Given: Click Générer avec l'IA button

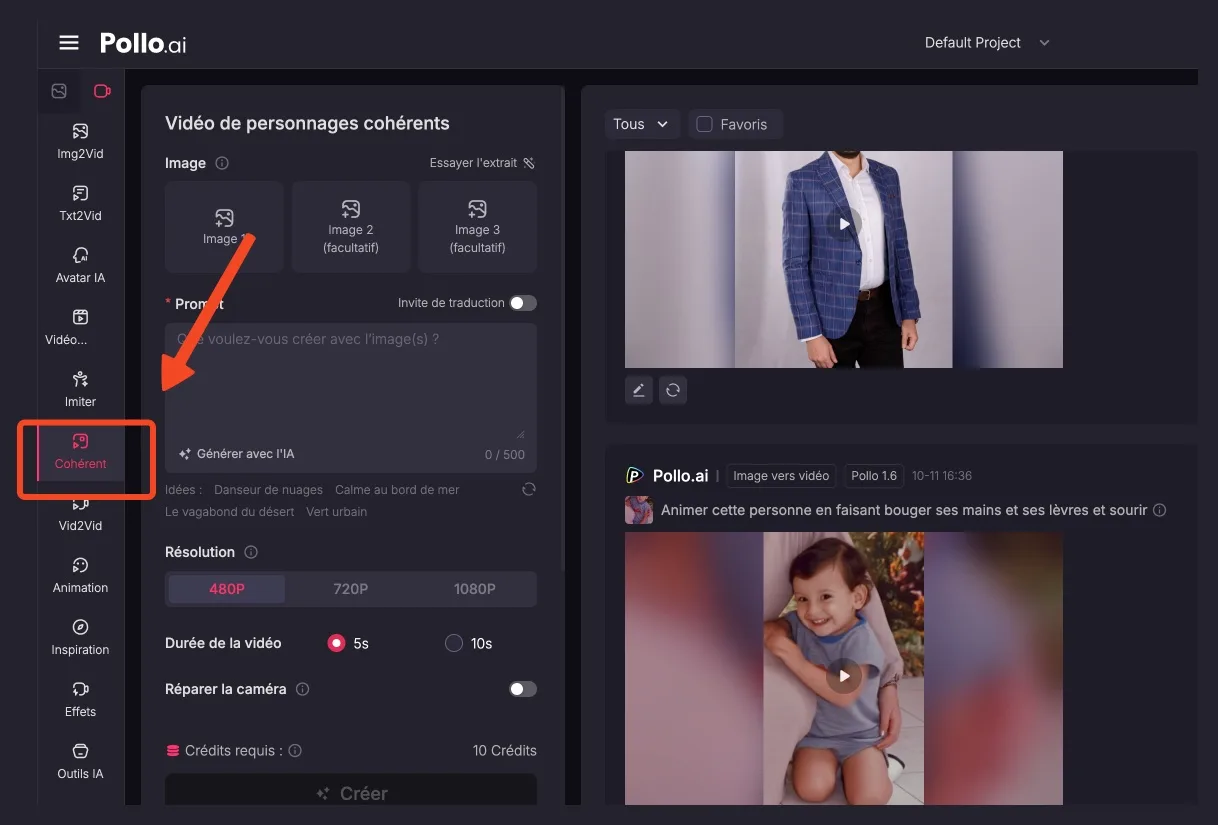Looking at the screenshot, I should click(236, 454).
